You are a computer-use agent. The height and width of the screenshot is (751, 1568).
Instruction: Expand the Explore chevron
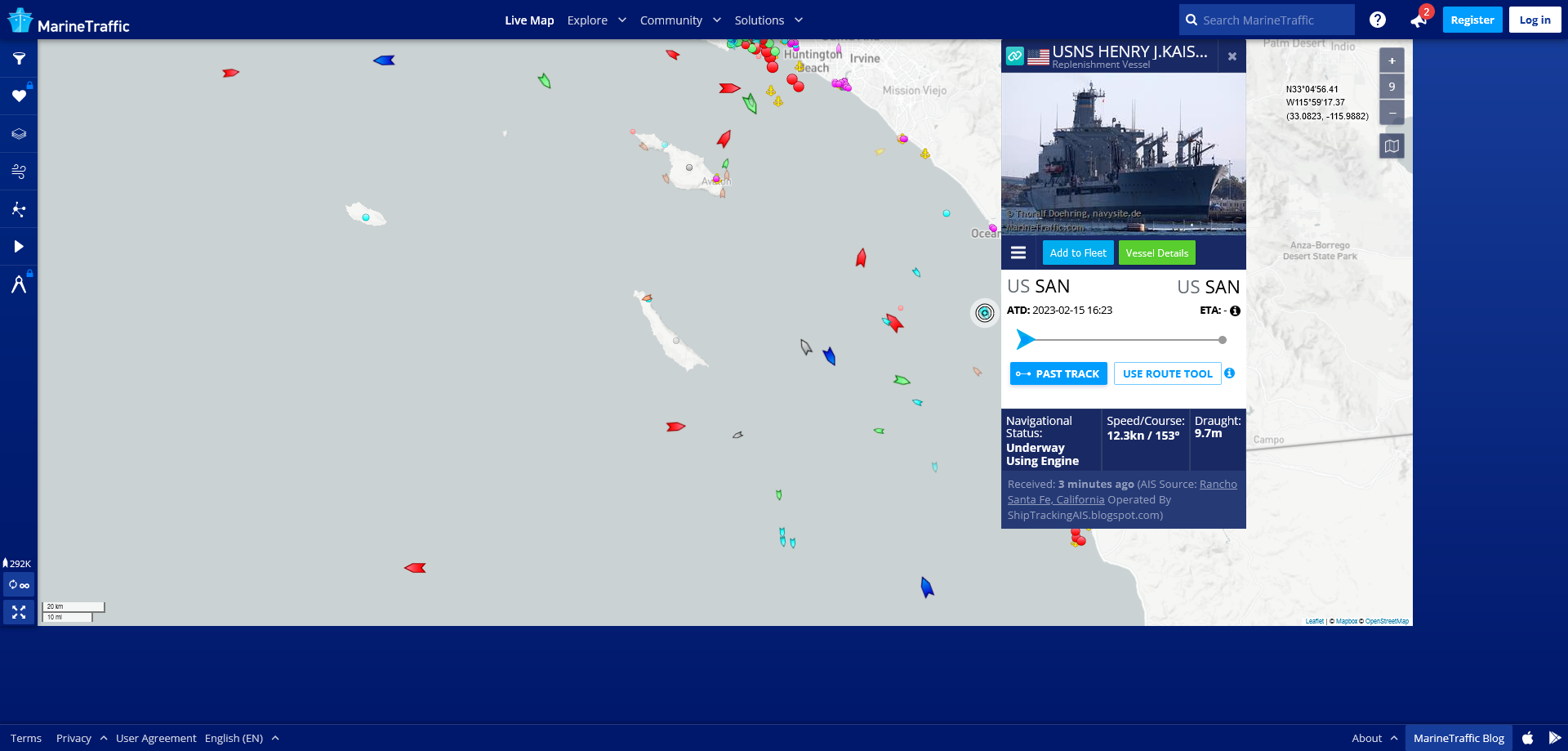click(622, 20)
